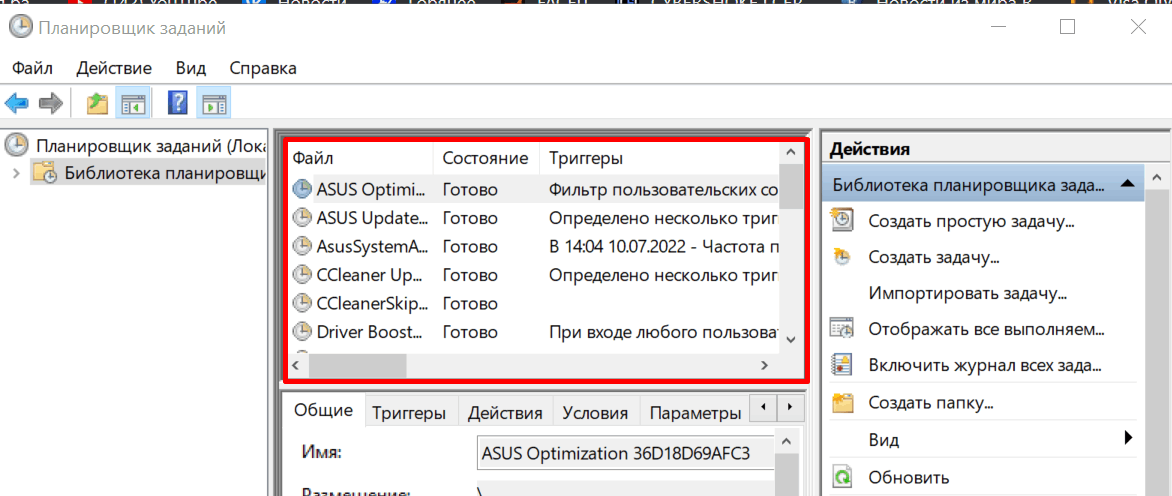Open help via the question mark icon
Screen dimensions: 1172x496
coord(178,103)
